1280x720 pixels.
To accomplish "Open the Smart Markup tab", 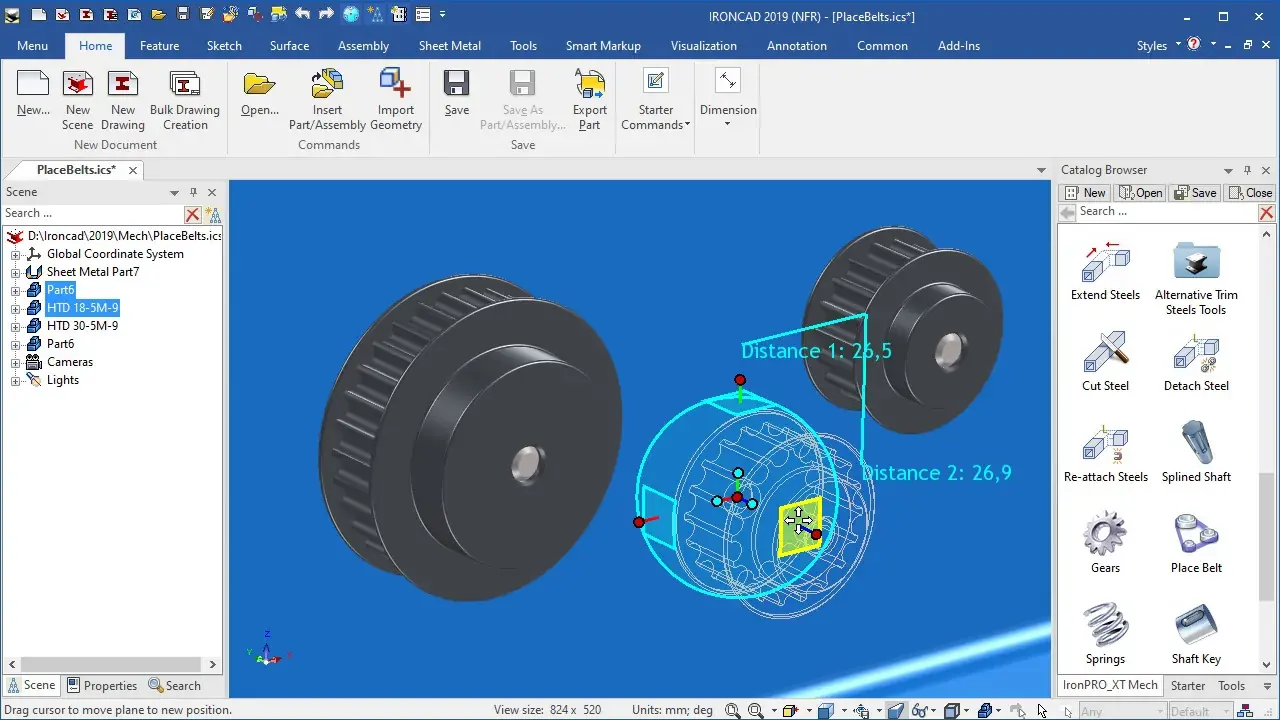I will click(603, 46).
